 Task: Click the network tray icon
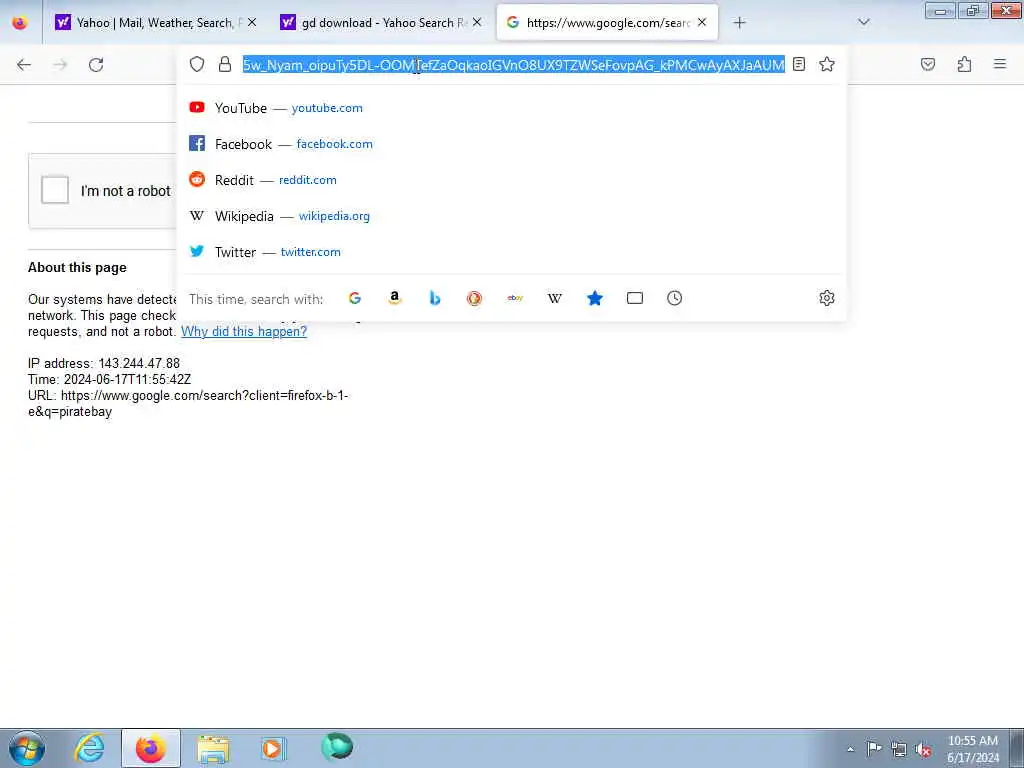pyautogui.click(x=899, y=749)
